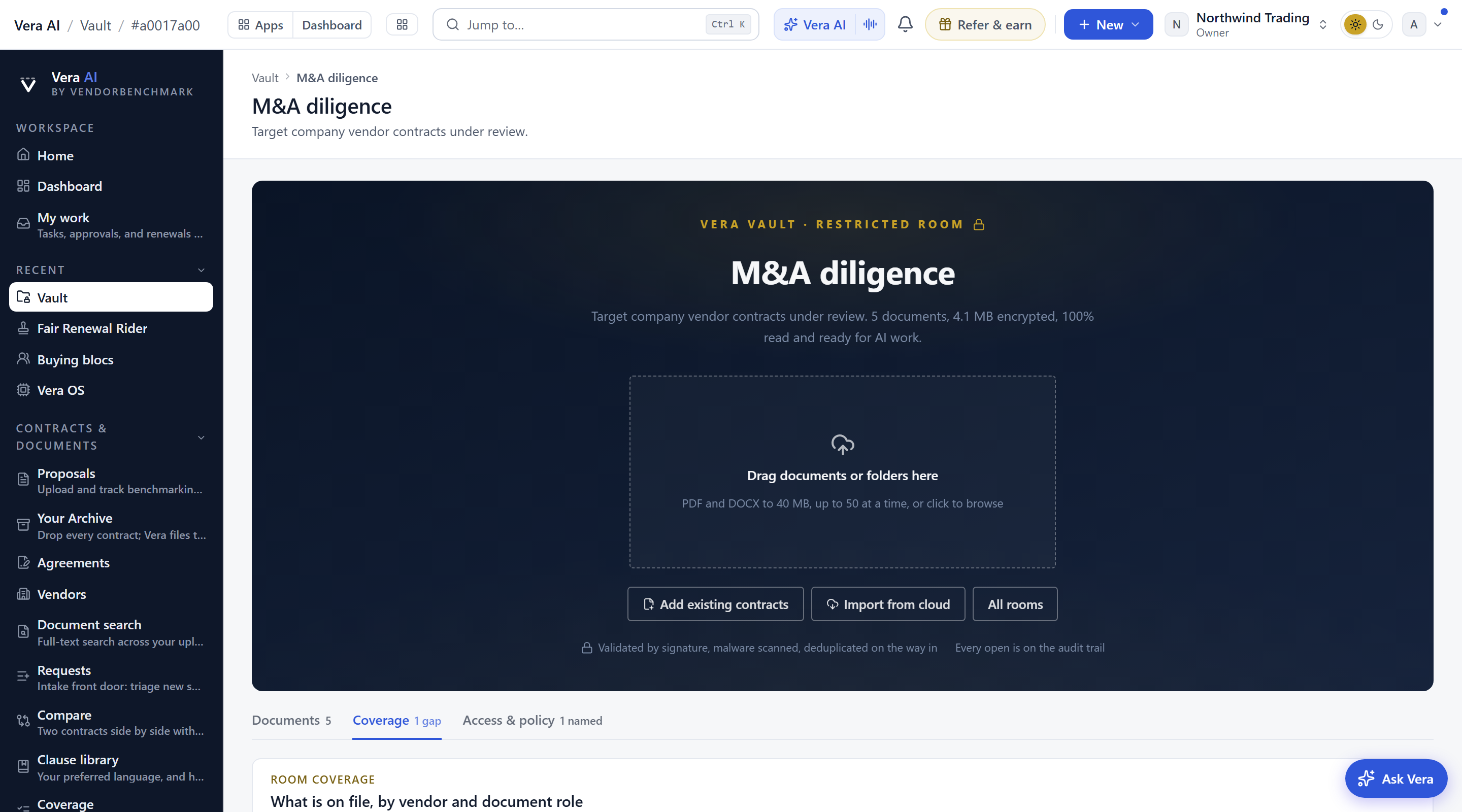Open the Access & policy tab
This screenshot has height=812, width=1462.
(533, 720)
